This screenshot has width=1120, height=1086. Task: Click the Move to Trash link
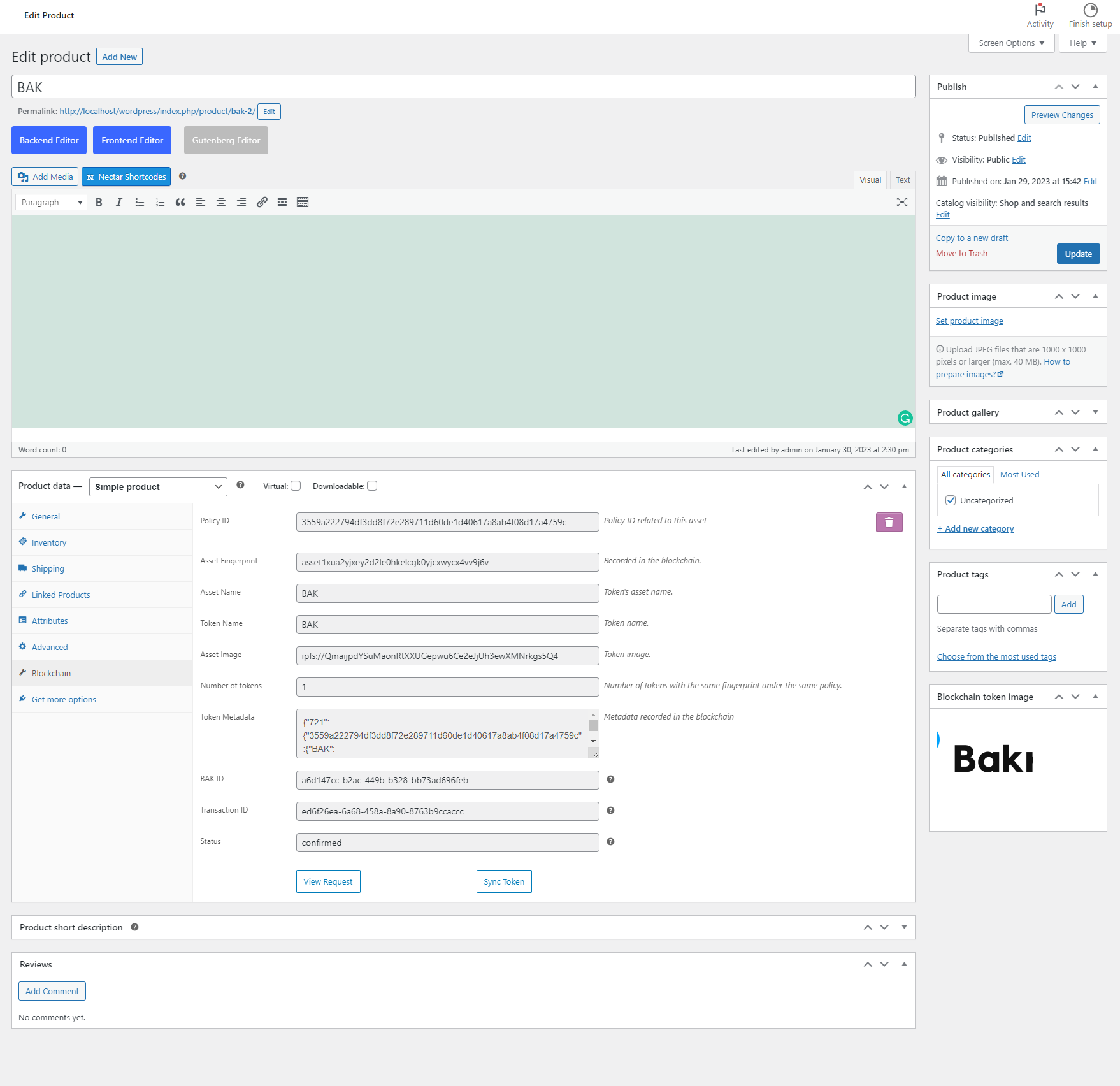[x=961, y=254]
